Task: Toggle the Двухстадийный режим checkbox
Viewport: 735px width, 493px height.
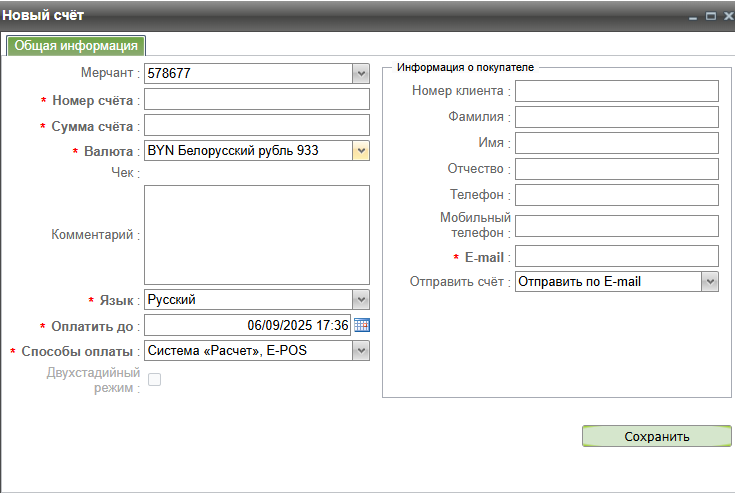Action: (154, 379)
